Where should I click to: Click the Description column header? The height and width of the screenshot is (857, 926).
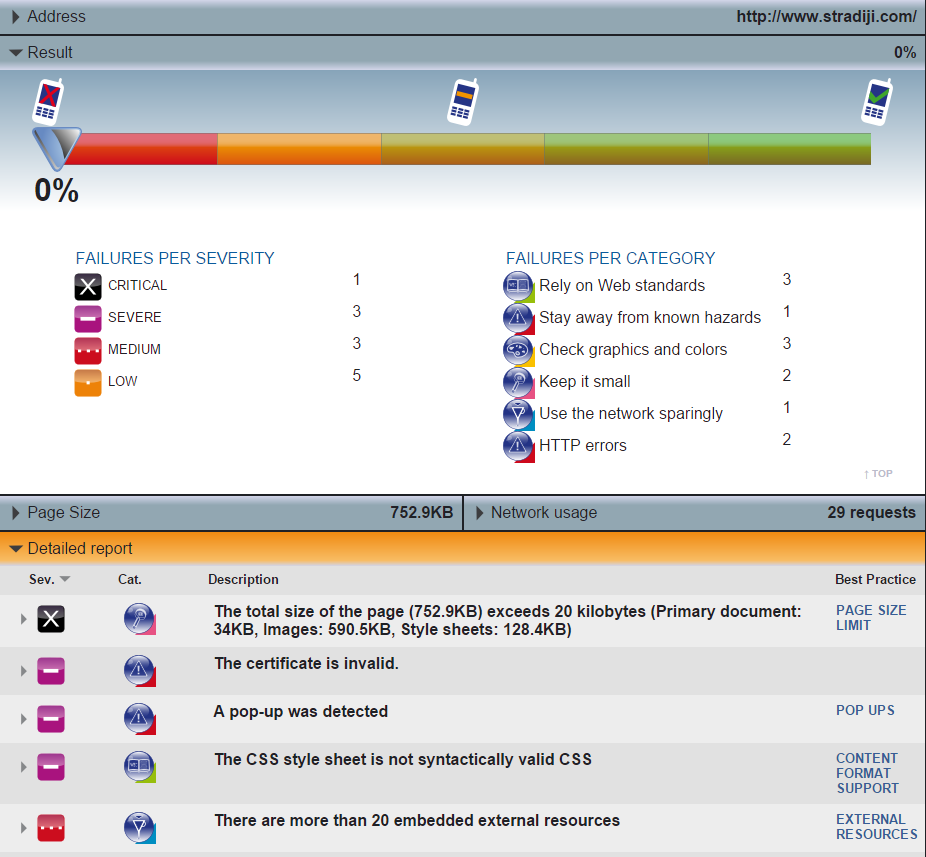tap(243, 579)
